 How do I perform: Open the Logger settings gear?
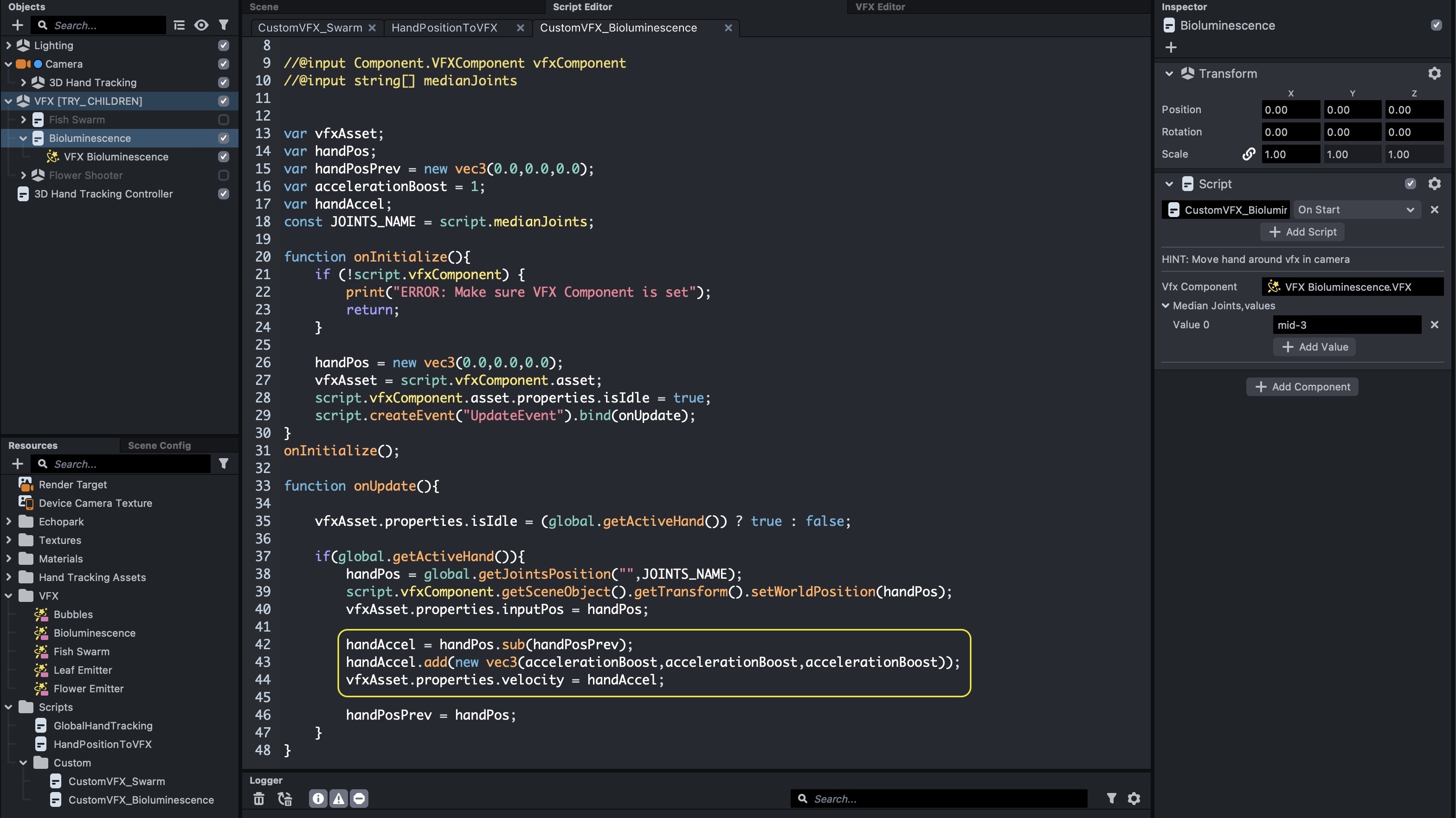point(1134,798)
